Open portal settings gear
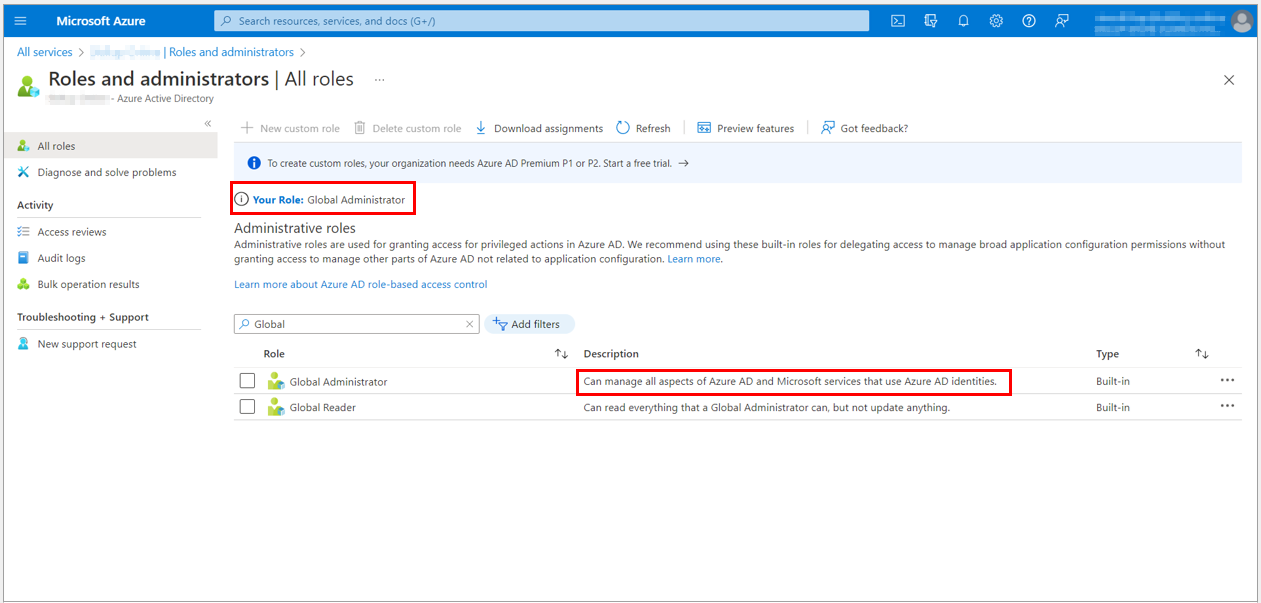The image size is (1261, 603). click(996, 21)
